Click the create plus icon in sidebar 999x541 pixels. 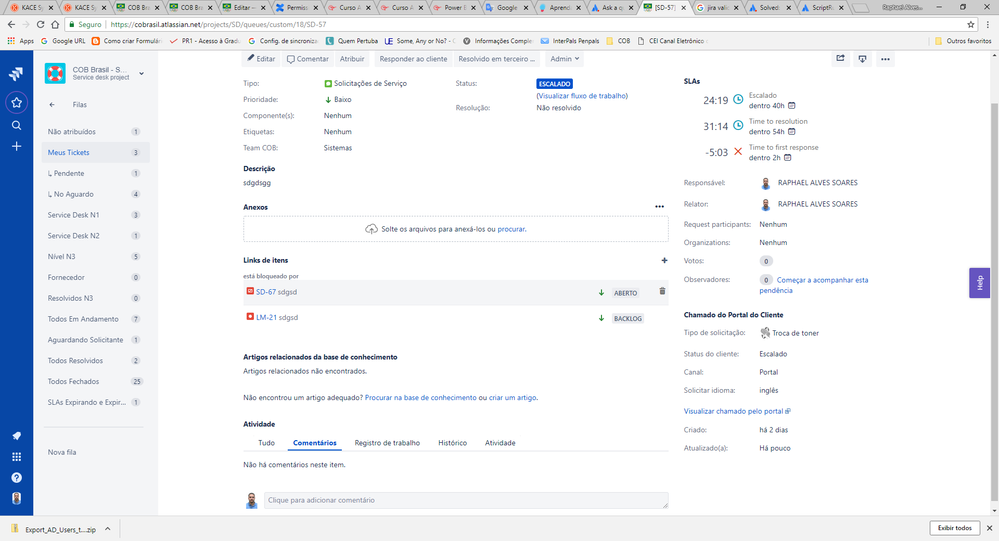(x=17, y=147)
